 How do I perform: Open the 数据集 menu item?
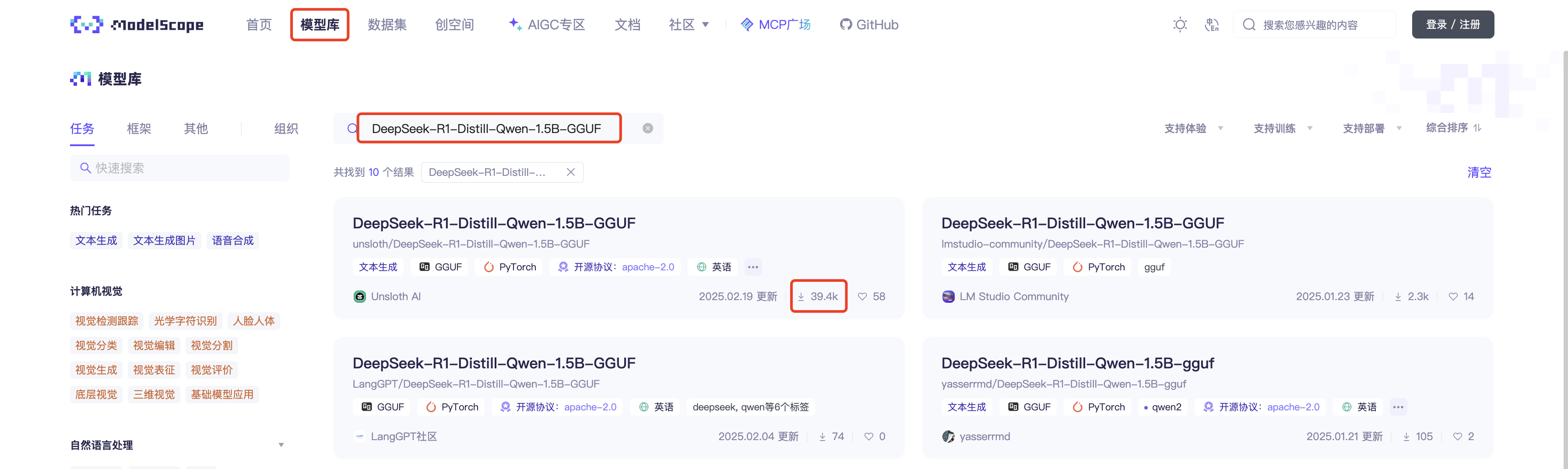point(387,25)
